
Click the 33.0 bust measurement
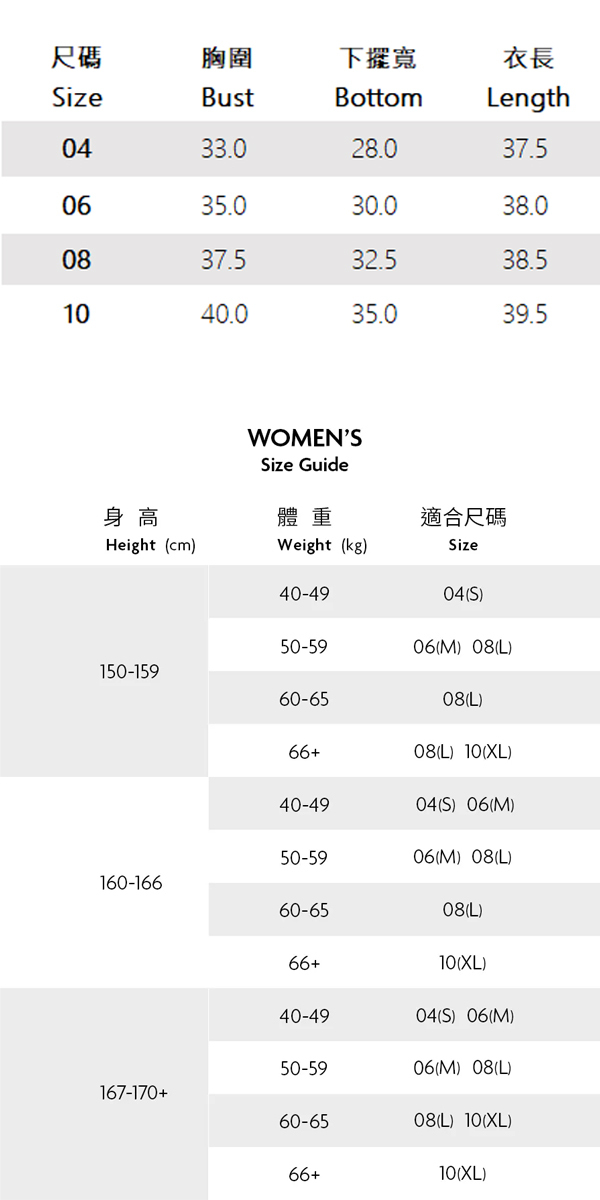coord(224,149)
